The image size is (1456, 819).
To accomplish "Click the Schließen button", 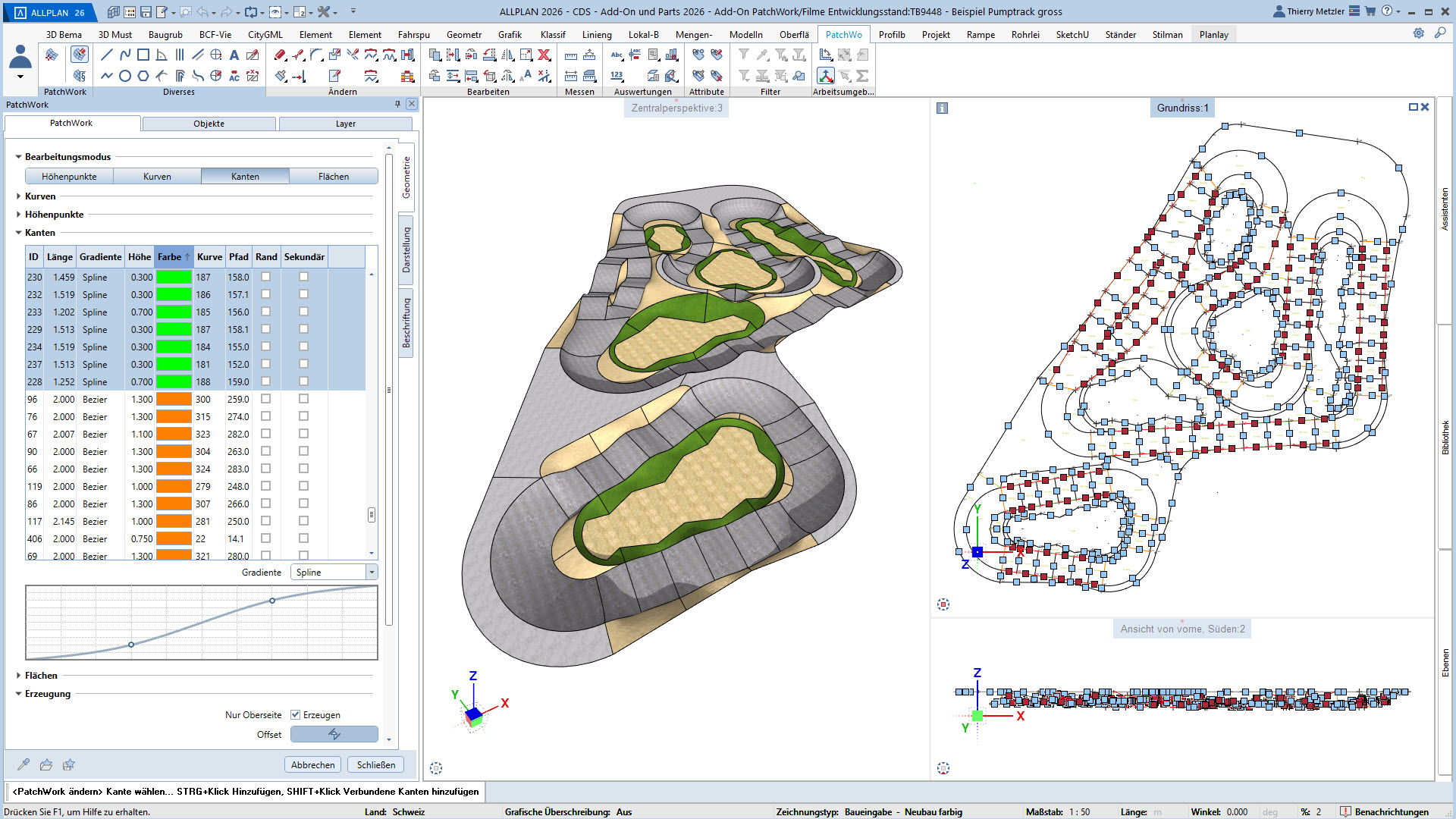I will tap(376, 764).
